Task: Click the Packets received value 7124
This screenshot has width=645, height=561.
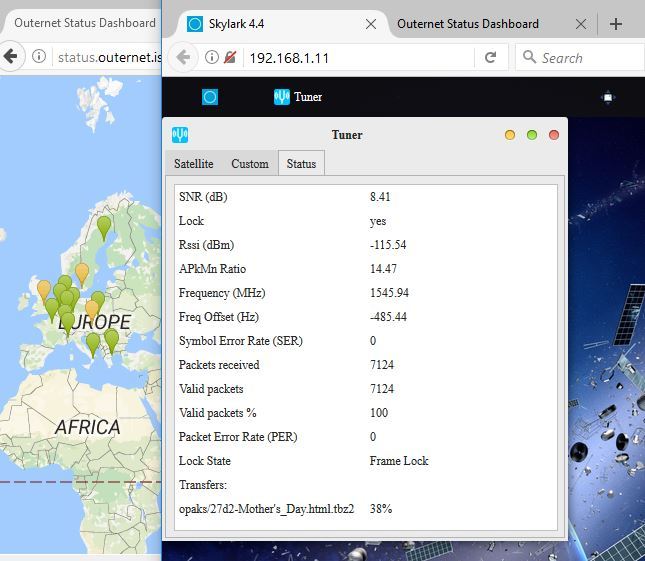Action: 382,365
